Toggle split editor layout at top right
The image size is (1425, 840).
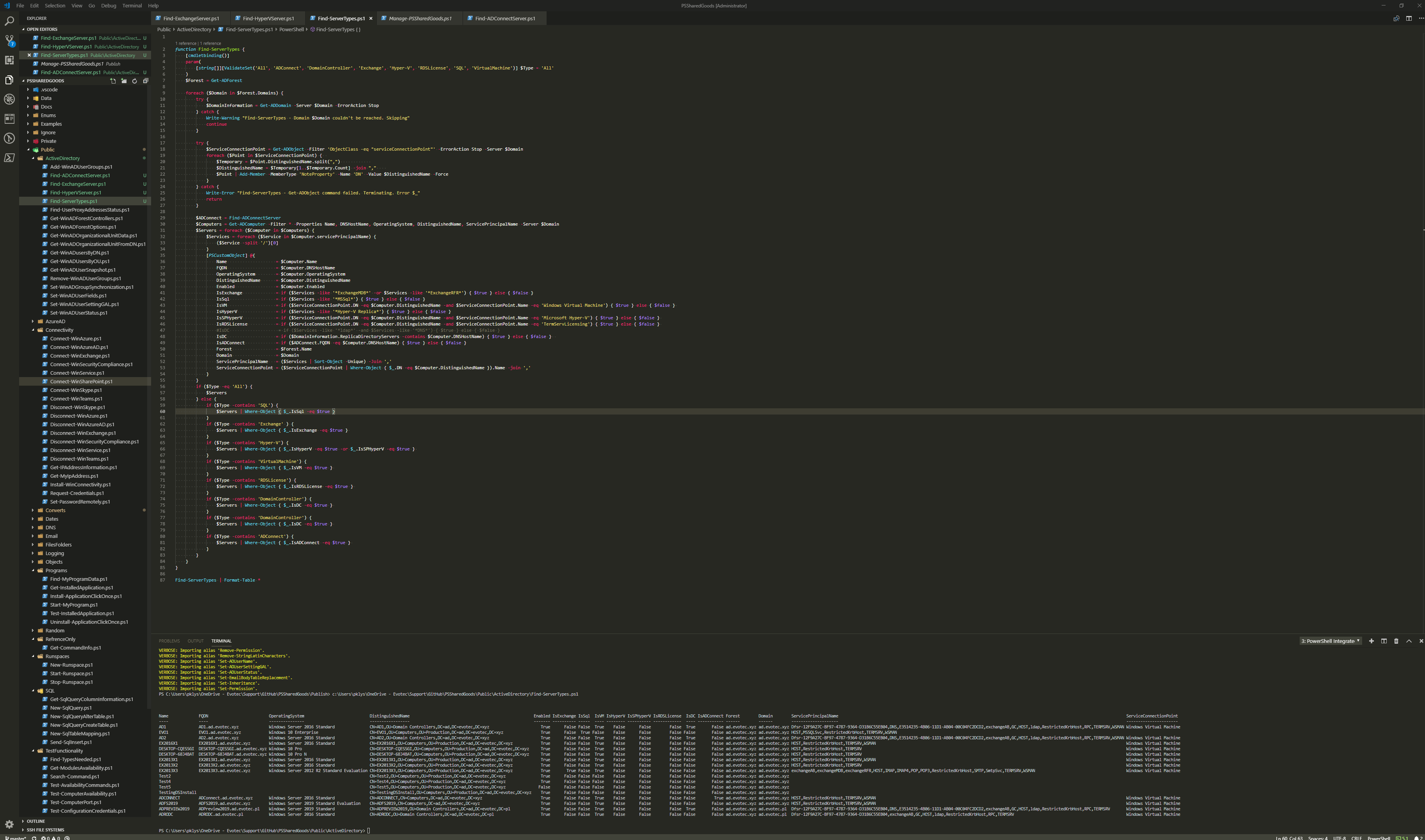[x=1409, y=18]
